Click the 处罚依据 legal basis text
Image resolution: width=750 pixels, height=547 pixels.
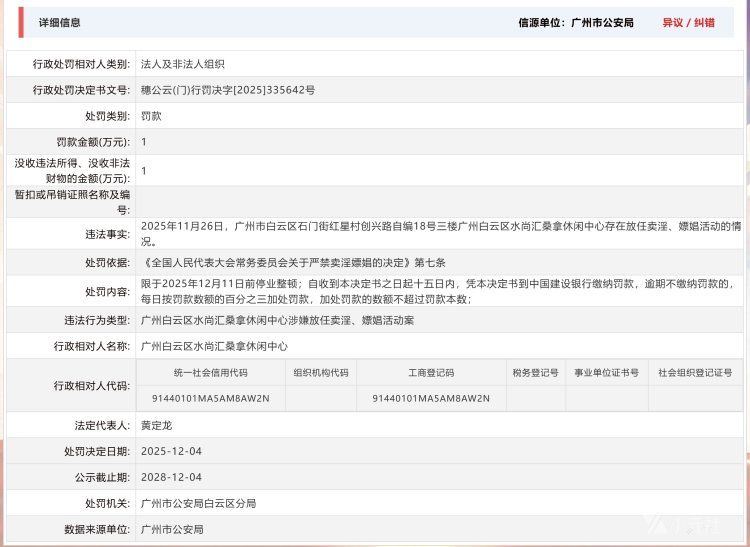[293, 263]
